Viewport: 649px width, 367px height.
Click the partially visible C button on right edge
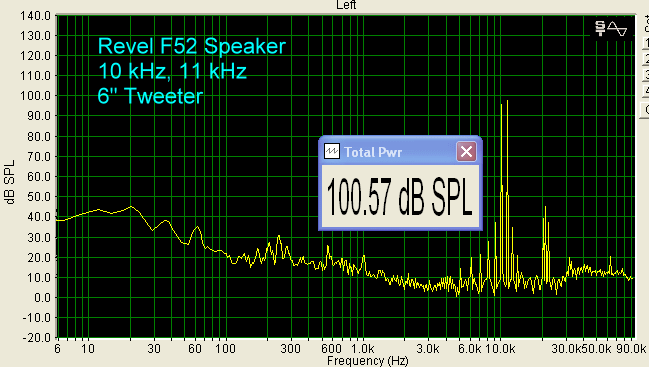[x=646, y=110]
